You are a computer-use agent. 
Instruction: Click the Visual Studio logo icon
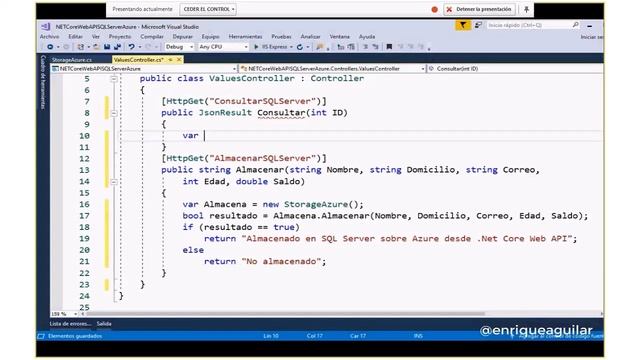(x=45, y=27)
